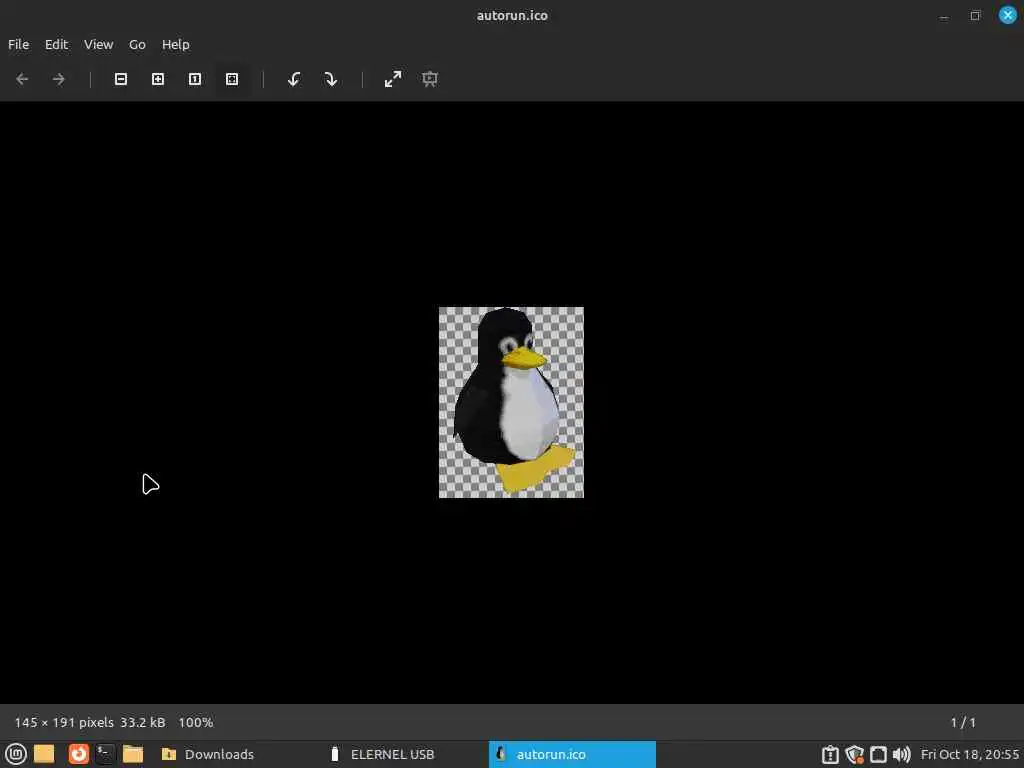This screenshot has height=768, width=1024.
Task: Open update manager shield tray icon
Action: coord(854,754)
